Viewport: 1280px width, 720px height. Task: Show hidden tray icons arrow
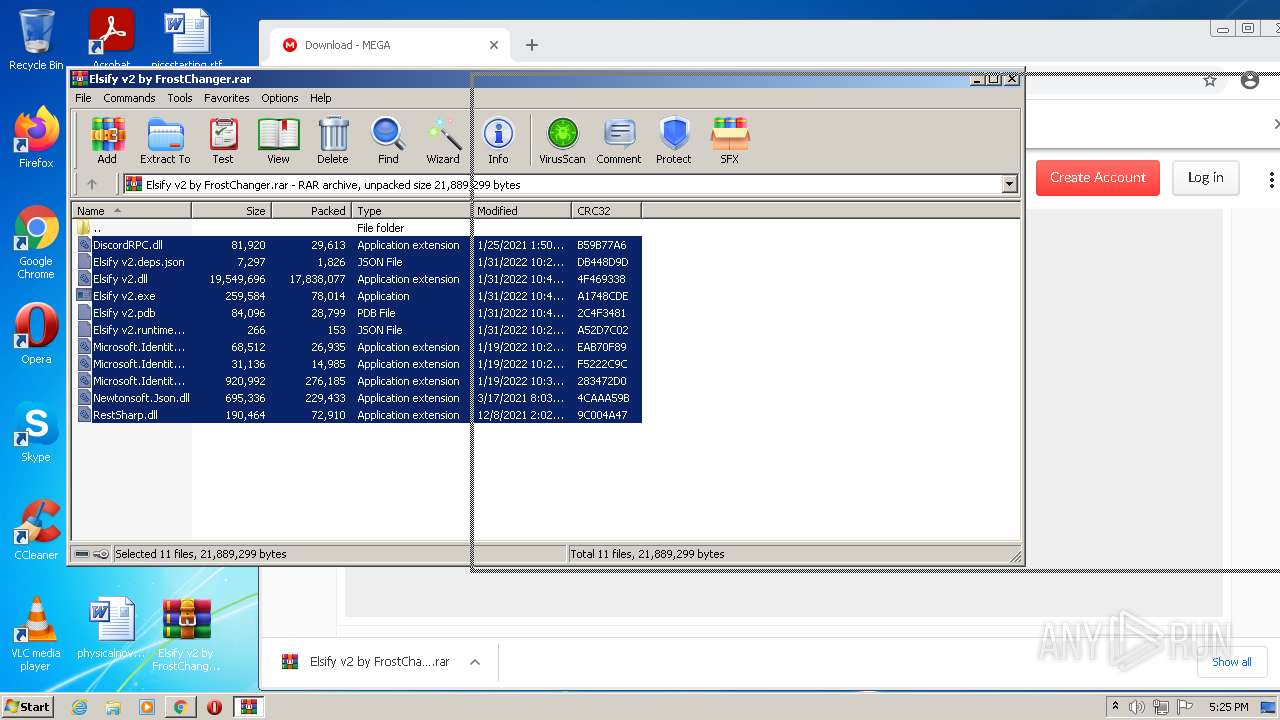(x=1115, y=707)
